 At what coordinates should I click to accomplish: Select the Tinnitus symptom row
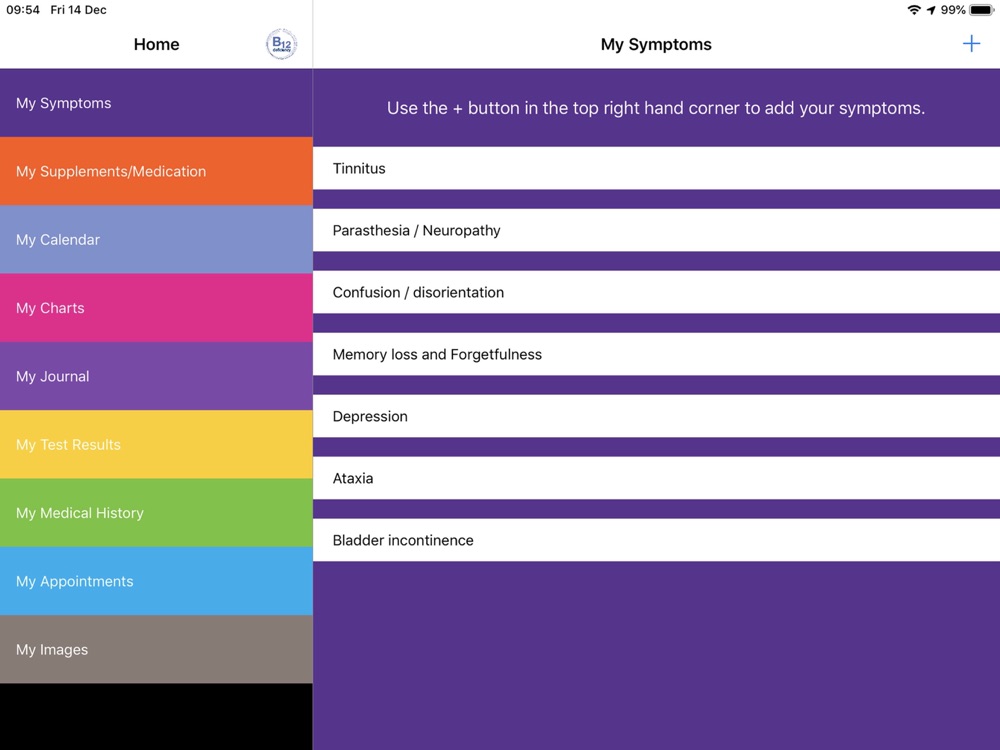pyautogui.click(x=656, y=168)
